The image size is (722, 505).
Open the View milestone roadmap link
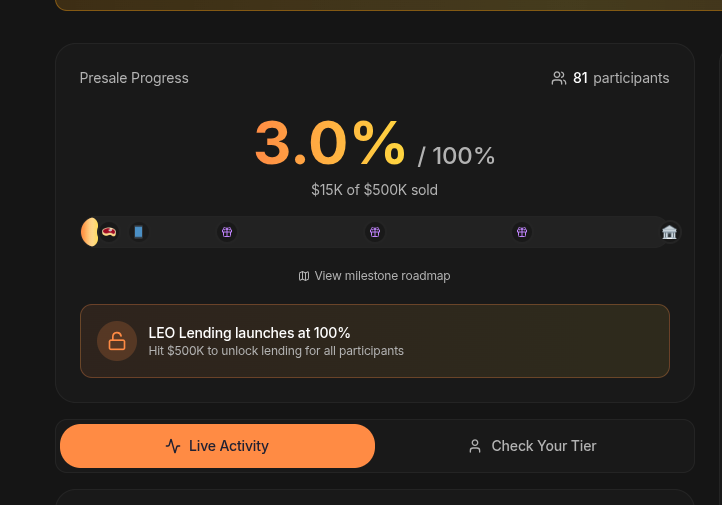[x=382, y=276]
